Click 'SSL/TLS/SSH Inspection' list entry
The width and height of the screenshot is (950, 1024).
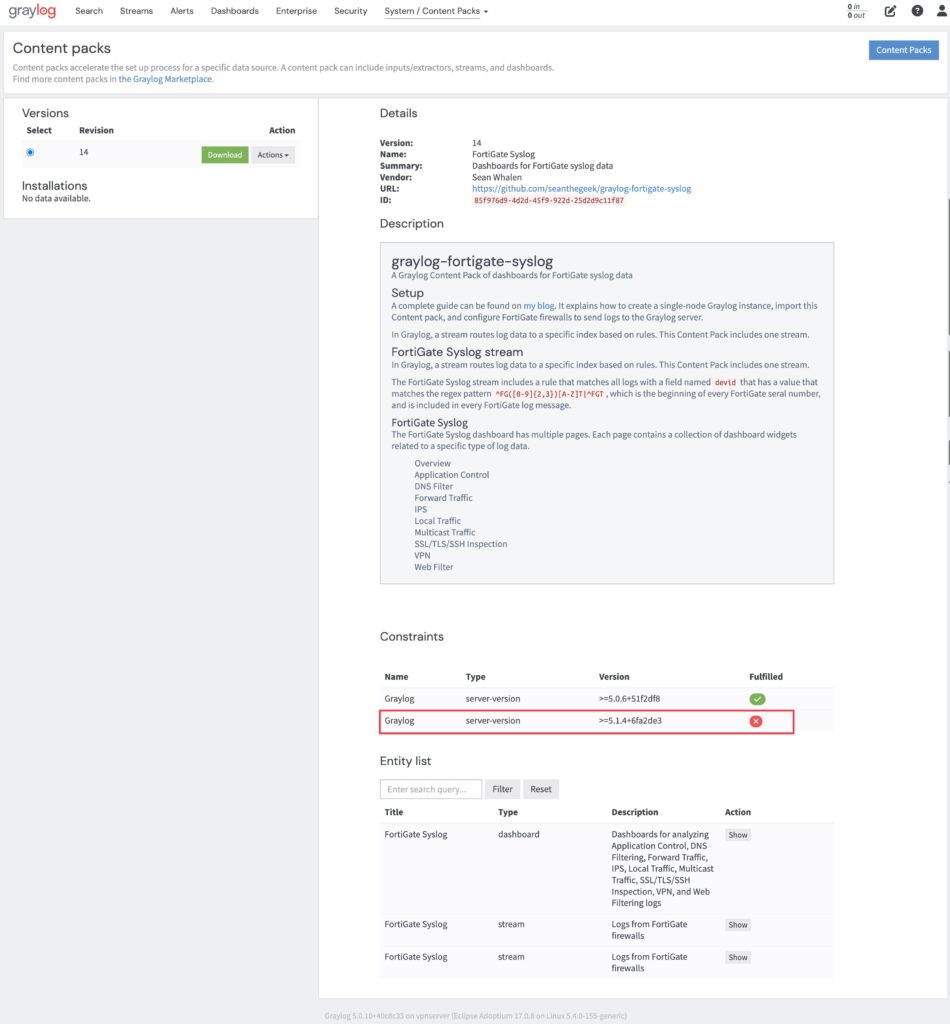click(460, 544)
